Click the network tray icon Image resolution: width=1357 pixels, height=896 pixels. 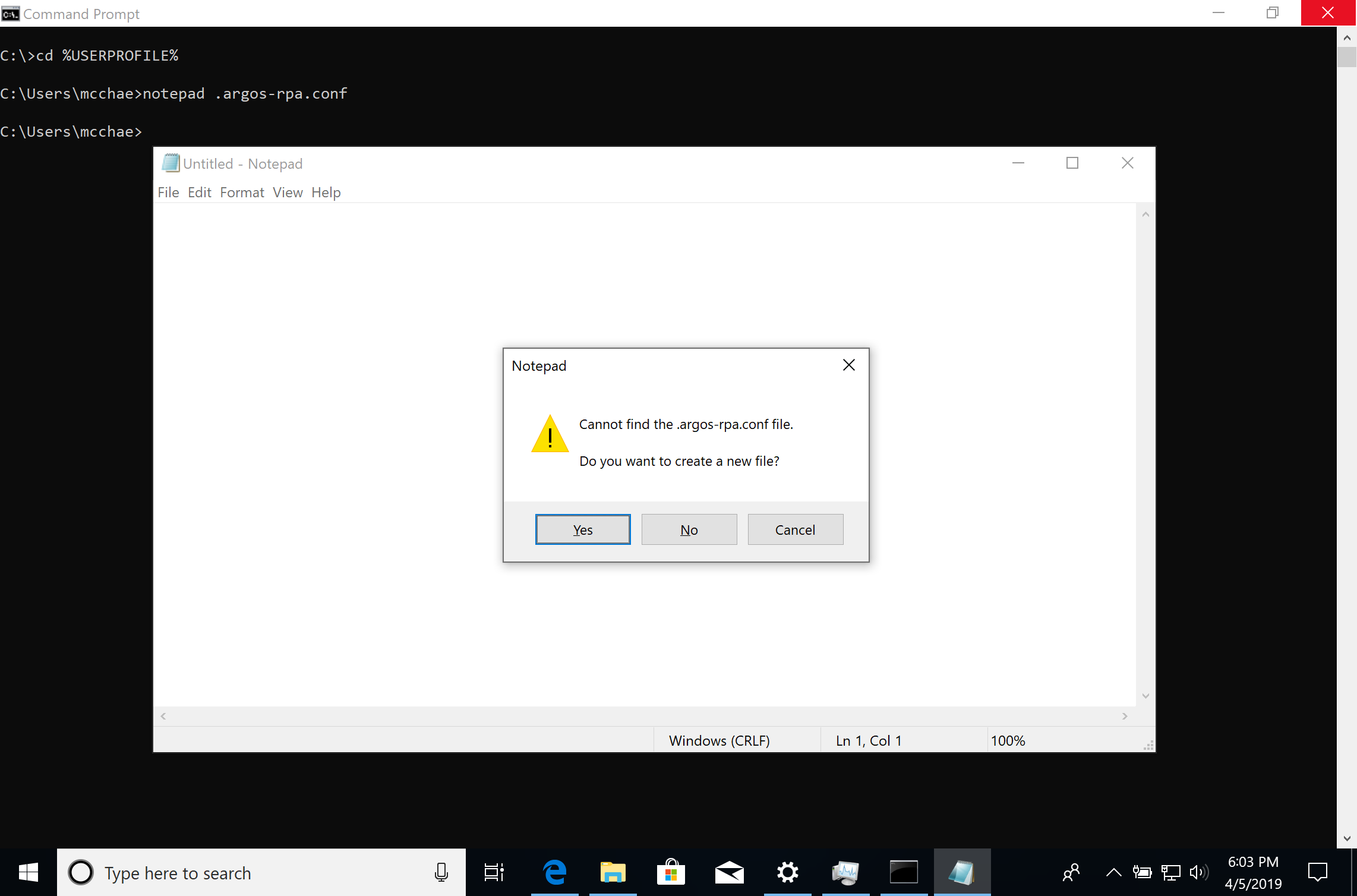pos(1170,872)
